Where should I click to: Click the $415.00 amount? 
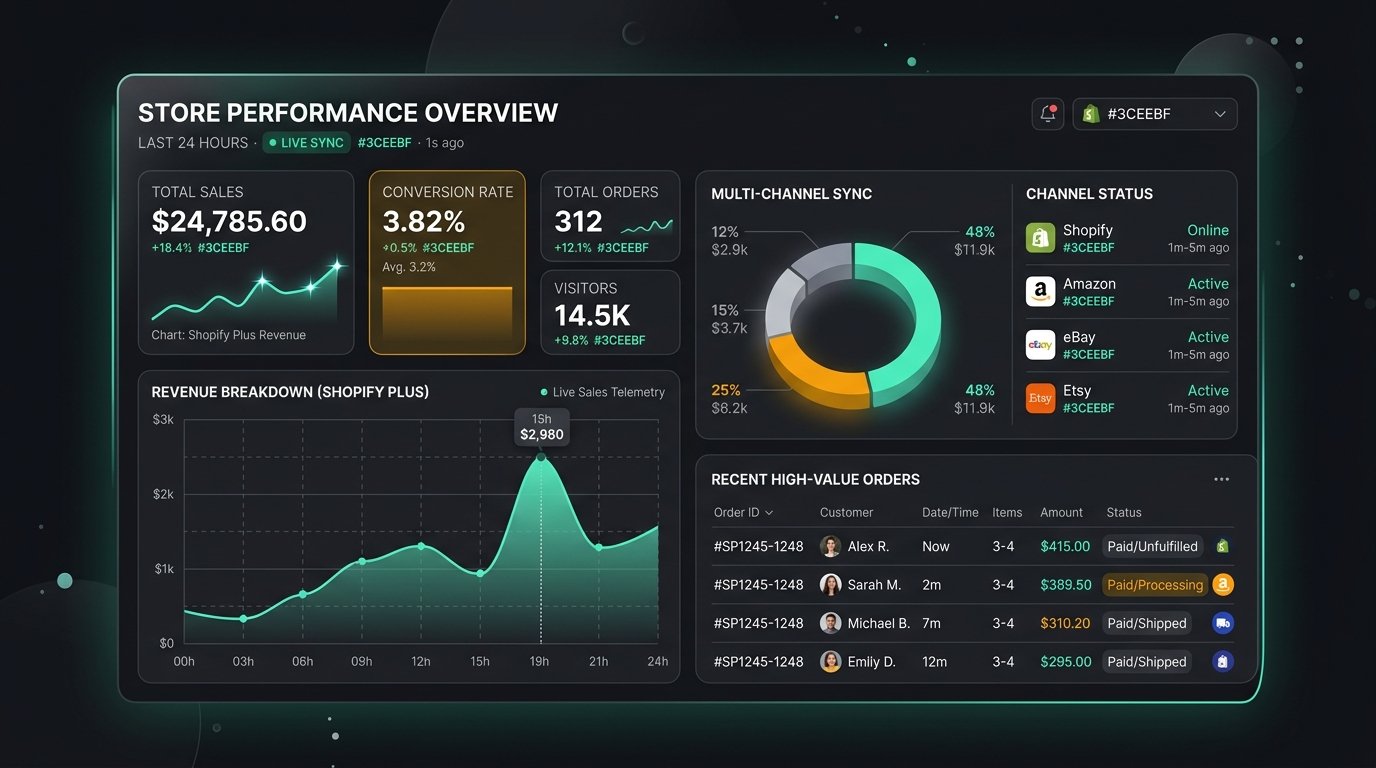tap(1065, 547)
